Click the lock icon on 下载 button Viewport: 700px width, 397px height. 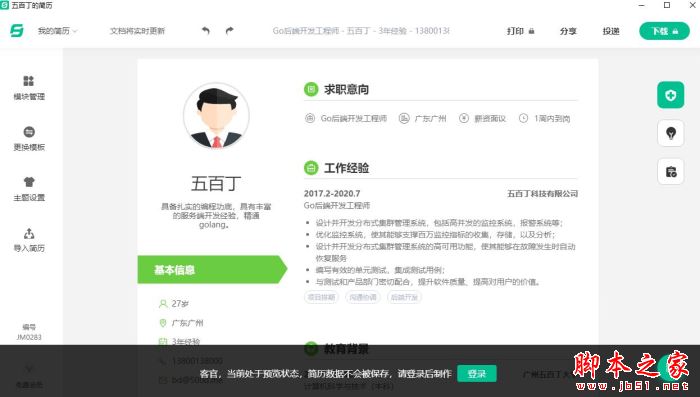pyautogui.click(x=675, y=31)
